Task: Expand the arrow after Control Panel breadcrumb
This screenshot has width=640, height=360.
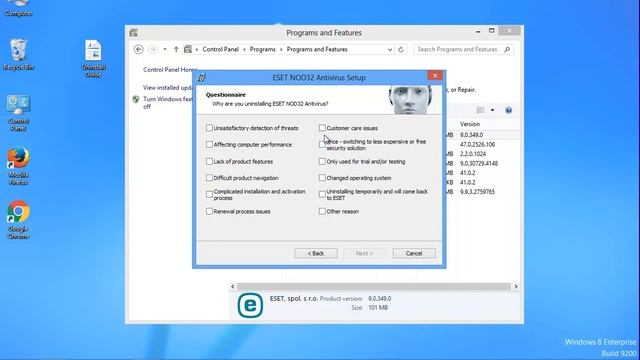Action: tap(244, 49)
